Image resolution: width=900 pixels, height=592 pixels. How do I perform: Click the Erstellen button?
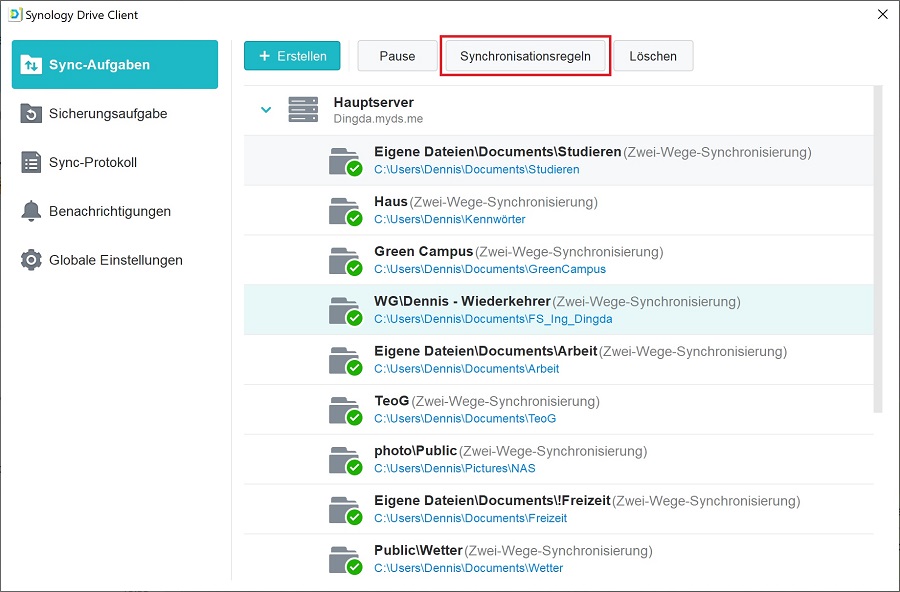[292, 56]
